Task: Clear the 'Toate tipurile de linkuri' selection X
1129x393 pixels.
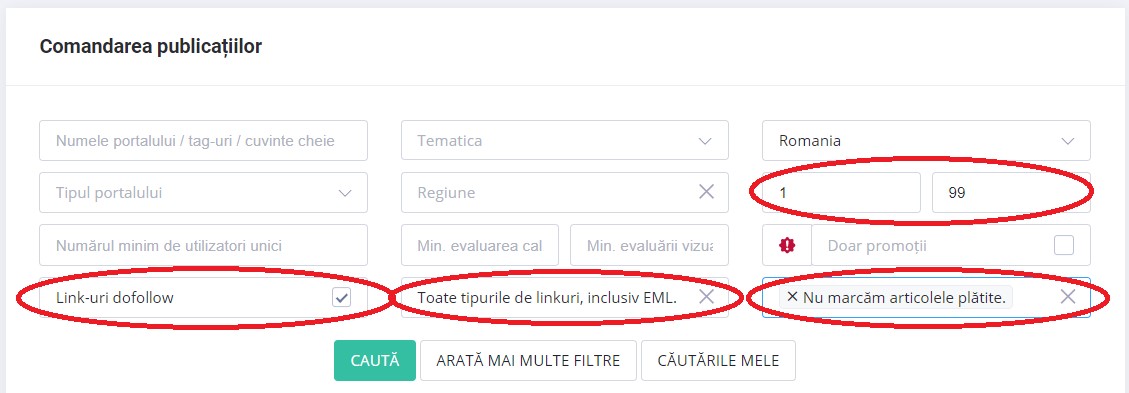Action: [706, 297]
